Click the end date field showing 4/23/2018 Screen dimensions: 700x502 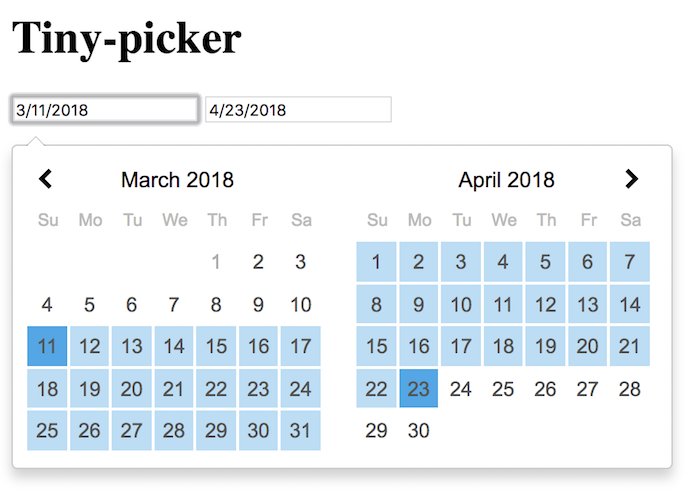[x=298, y=110]
